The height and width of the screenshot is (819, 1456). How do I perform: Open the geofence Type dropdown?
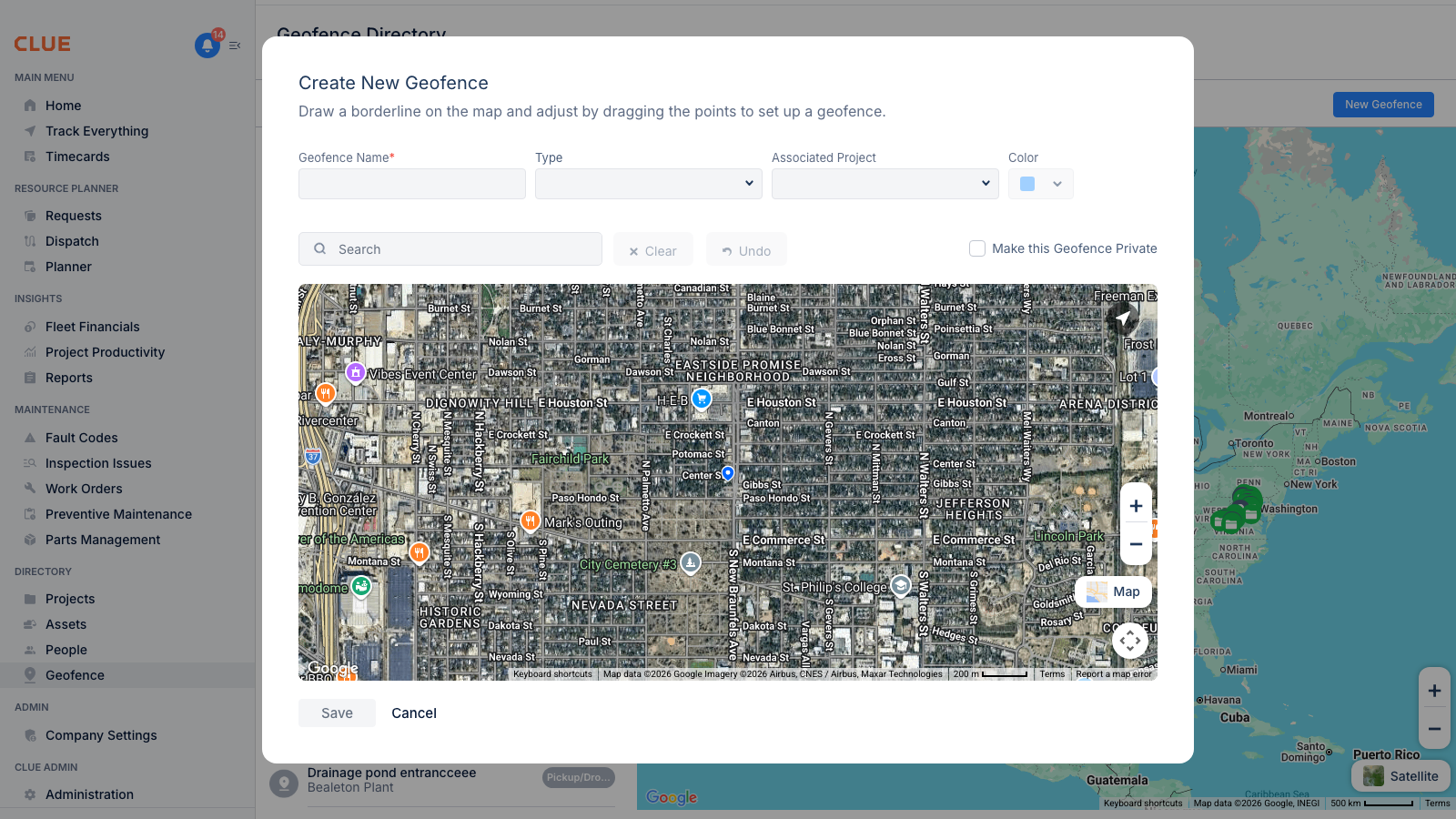pos(748,183)
